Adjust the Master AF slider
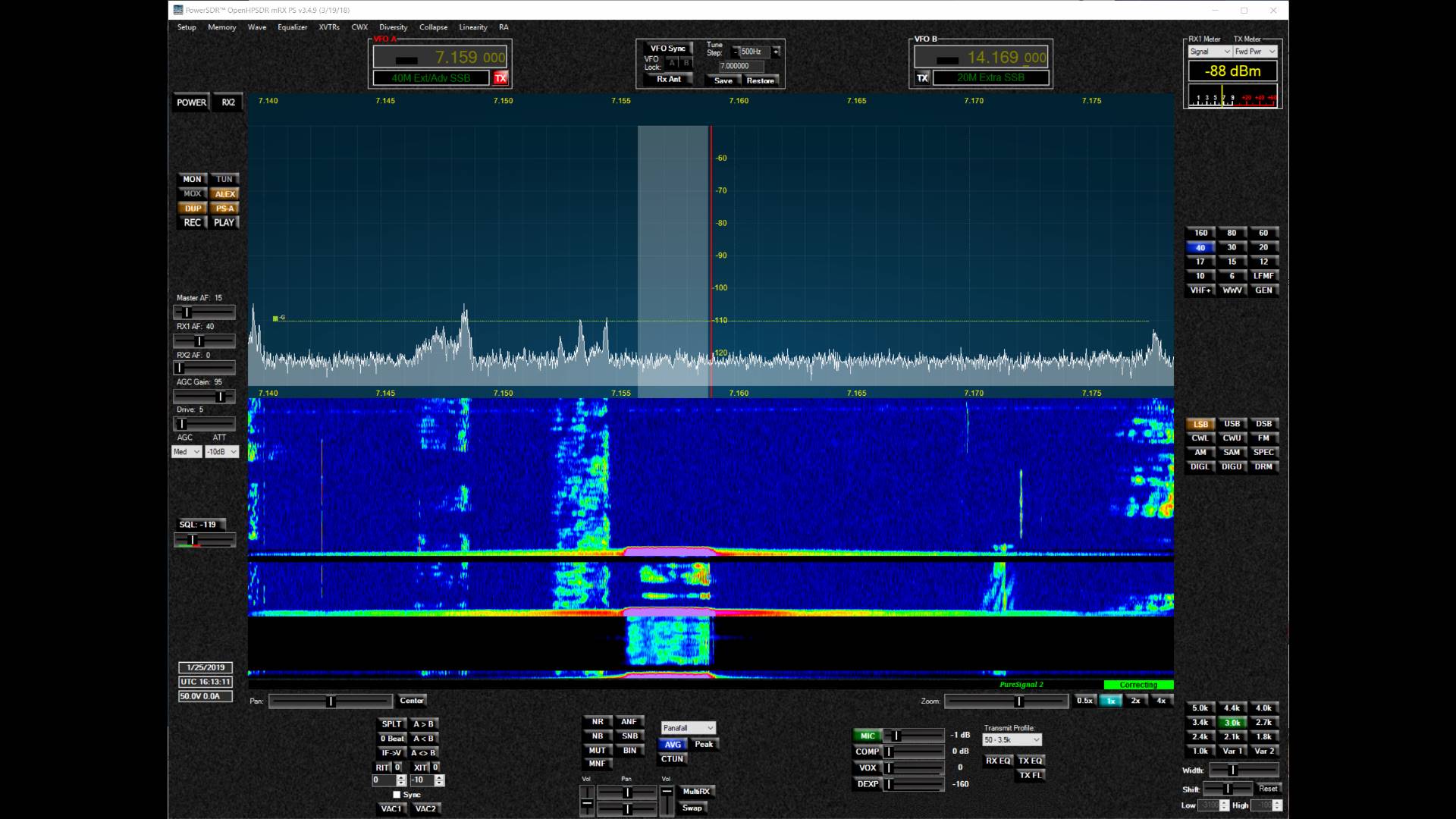This screenshot has height=819, width=1456. [x=205, y=312]
